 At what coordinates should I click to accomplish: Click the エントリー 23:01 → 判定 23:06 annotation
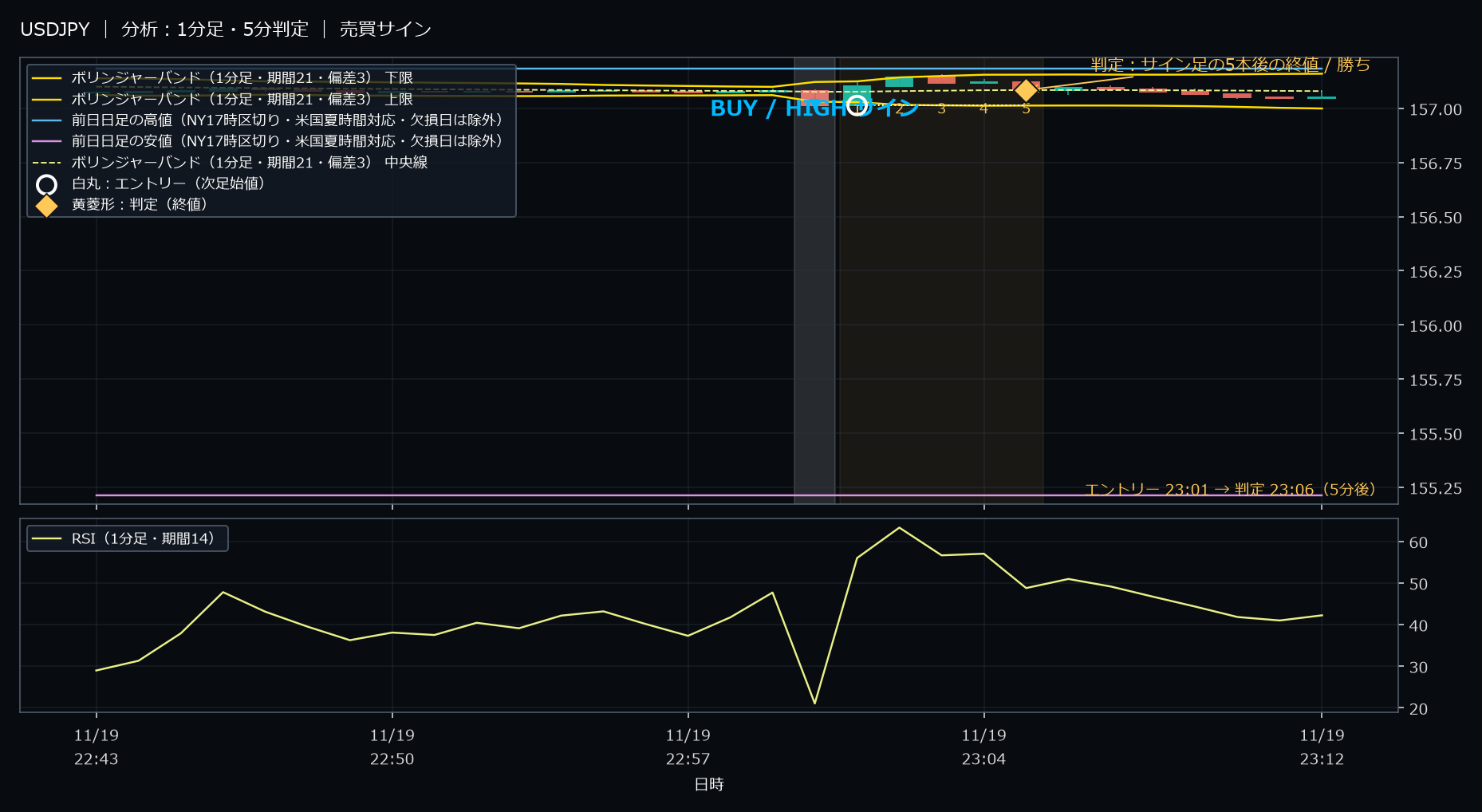(1230, 489)
